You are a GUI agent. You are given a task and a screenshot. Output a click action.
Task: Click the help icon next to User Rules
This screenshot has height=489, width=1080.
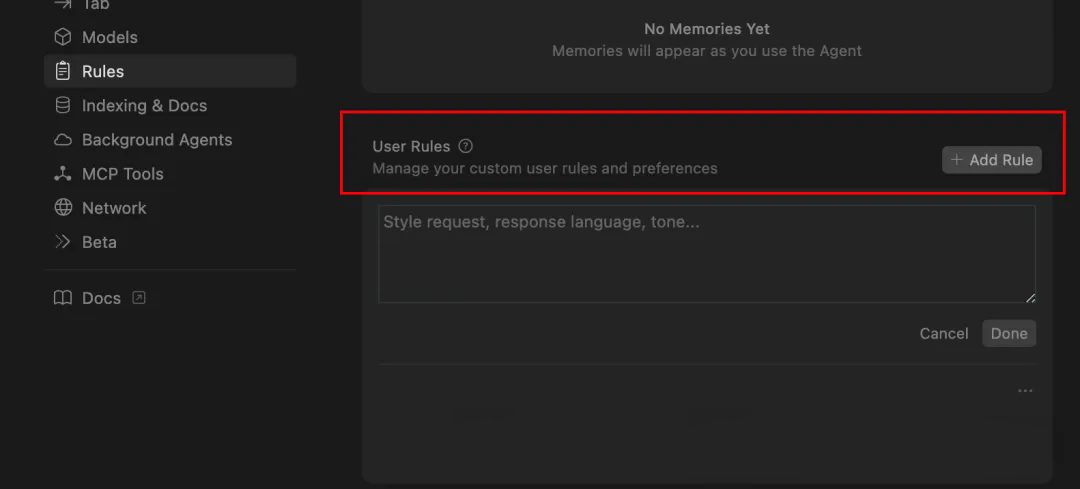pos(466,146)
